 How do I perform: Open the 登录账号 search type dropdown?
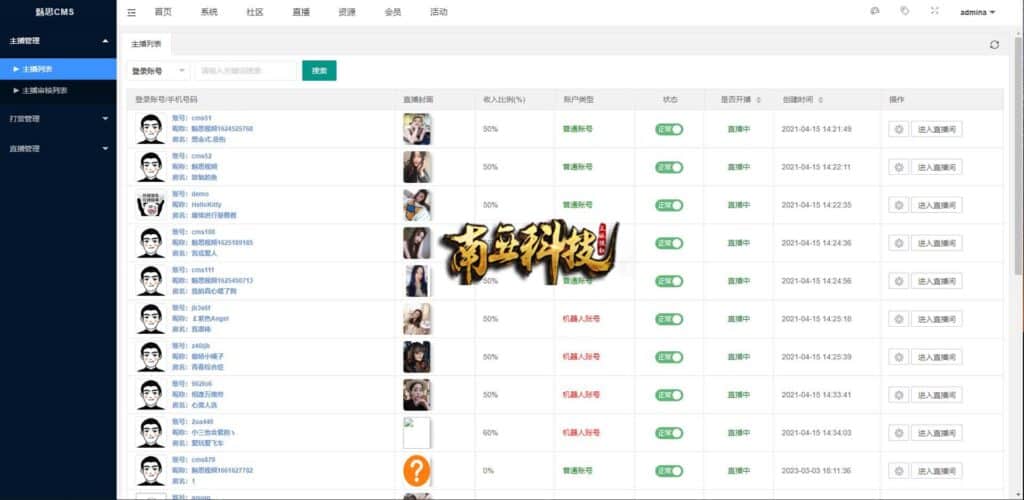pos(158,70)
